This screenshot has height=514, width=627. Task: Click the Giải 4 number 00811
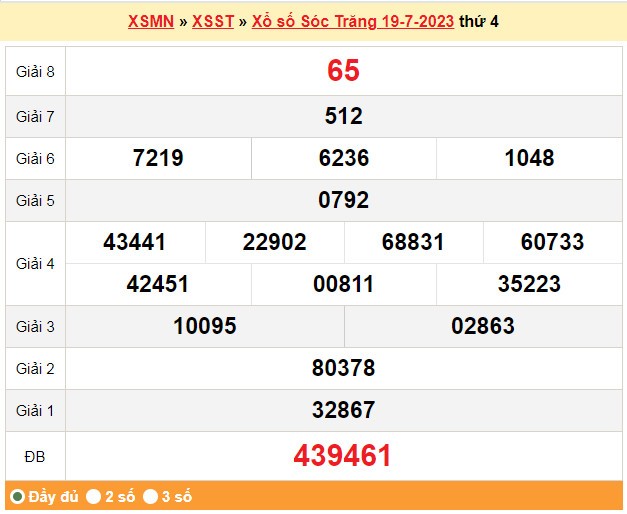pyautogui.click(x=343, y=284)
